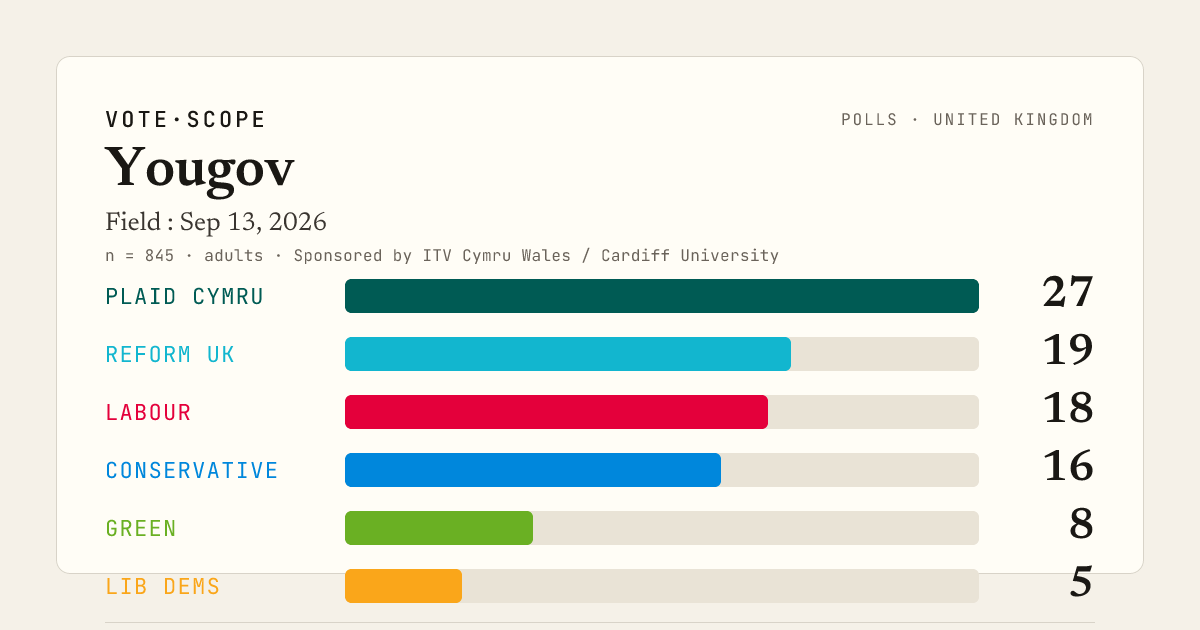Click the Plaid Cymru value 27
This screenshot has height=630, width=1200.
[1068, 293]
